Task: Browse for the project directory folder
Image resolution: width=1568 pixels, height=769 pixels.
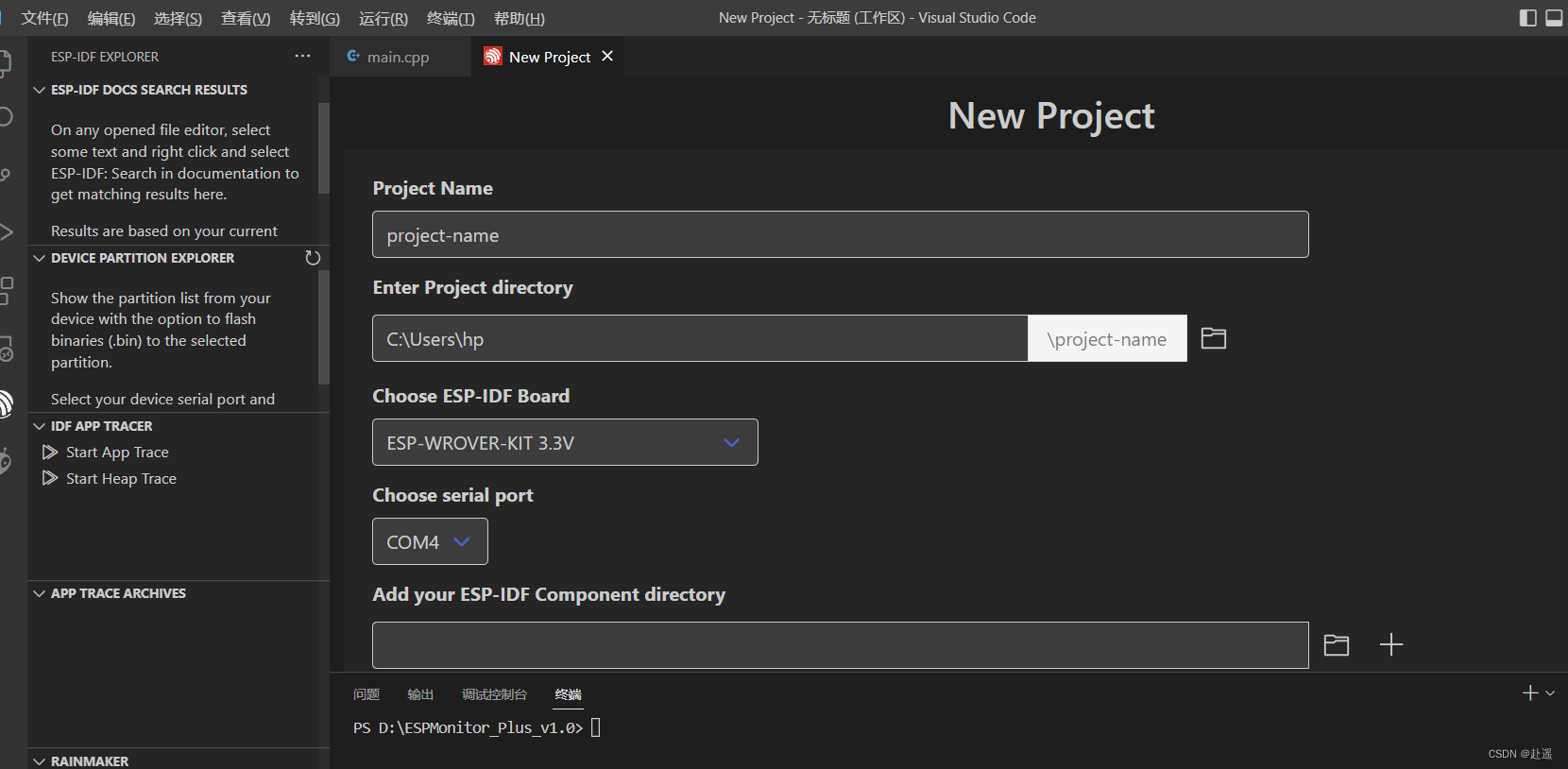Action: [x=1213, y=338]
